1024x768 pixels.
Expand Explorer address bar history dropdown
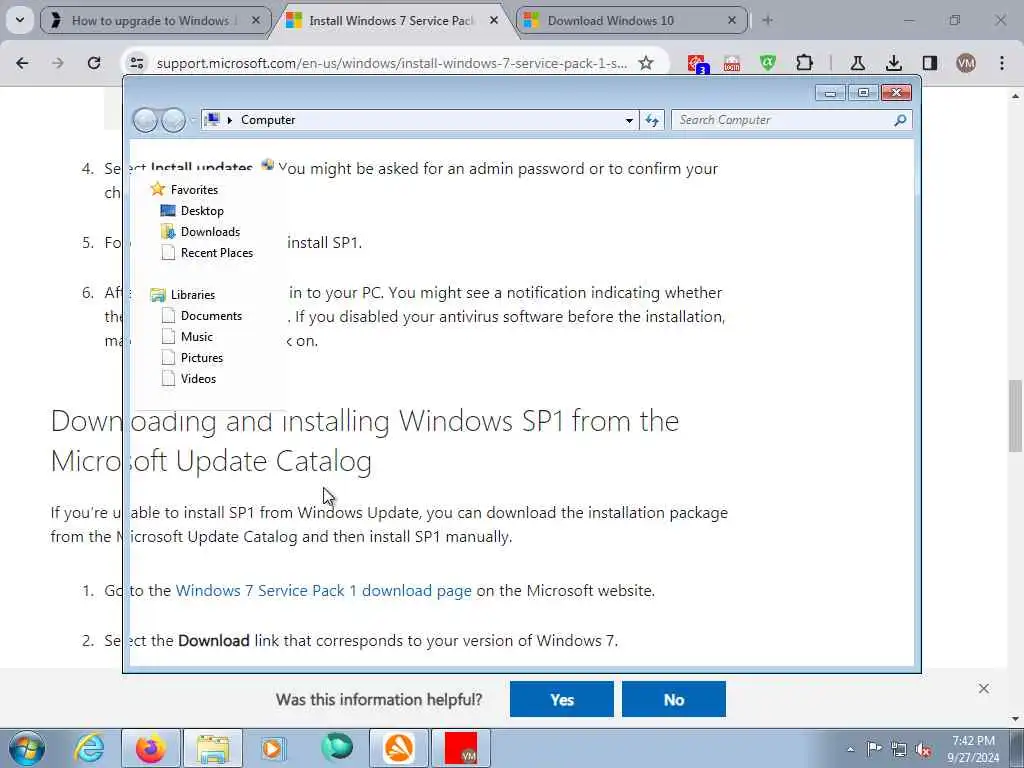click(x=629, y=120)
